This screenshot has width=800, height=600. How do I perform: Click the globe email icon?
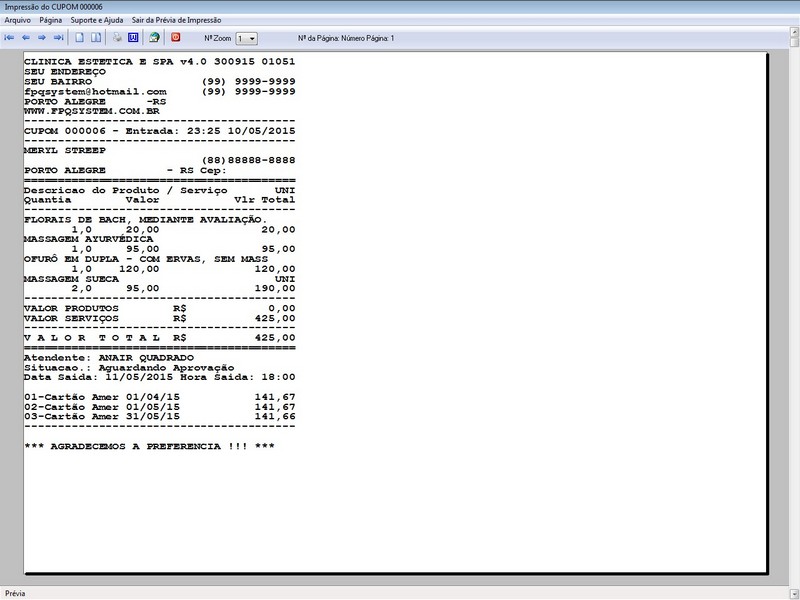coord(154,37)
